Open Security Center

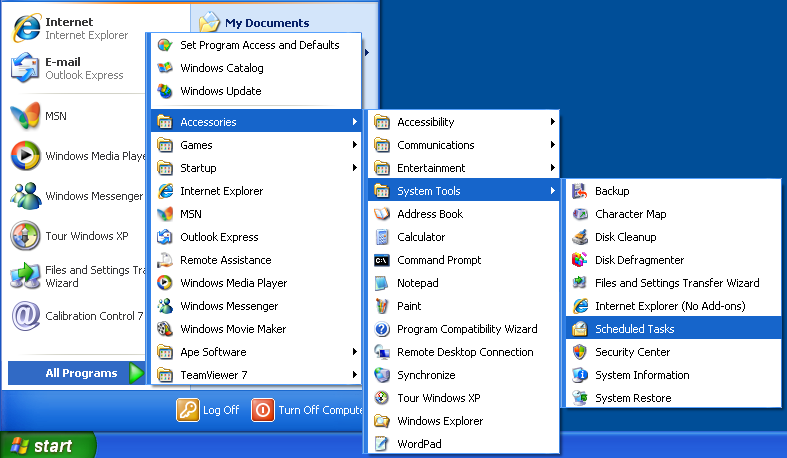[x=674, y=352]
